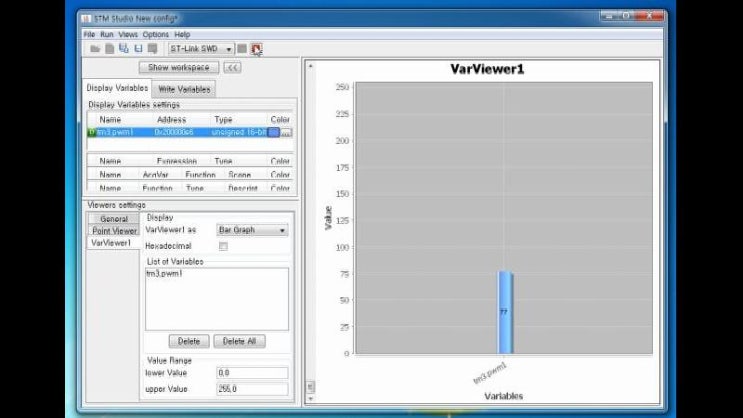Click the open folder toolbar icon
Screen dimensions: 743x418
point(95,49)
